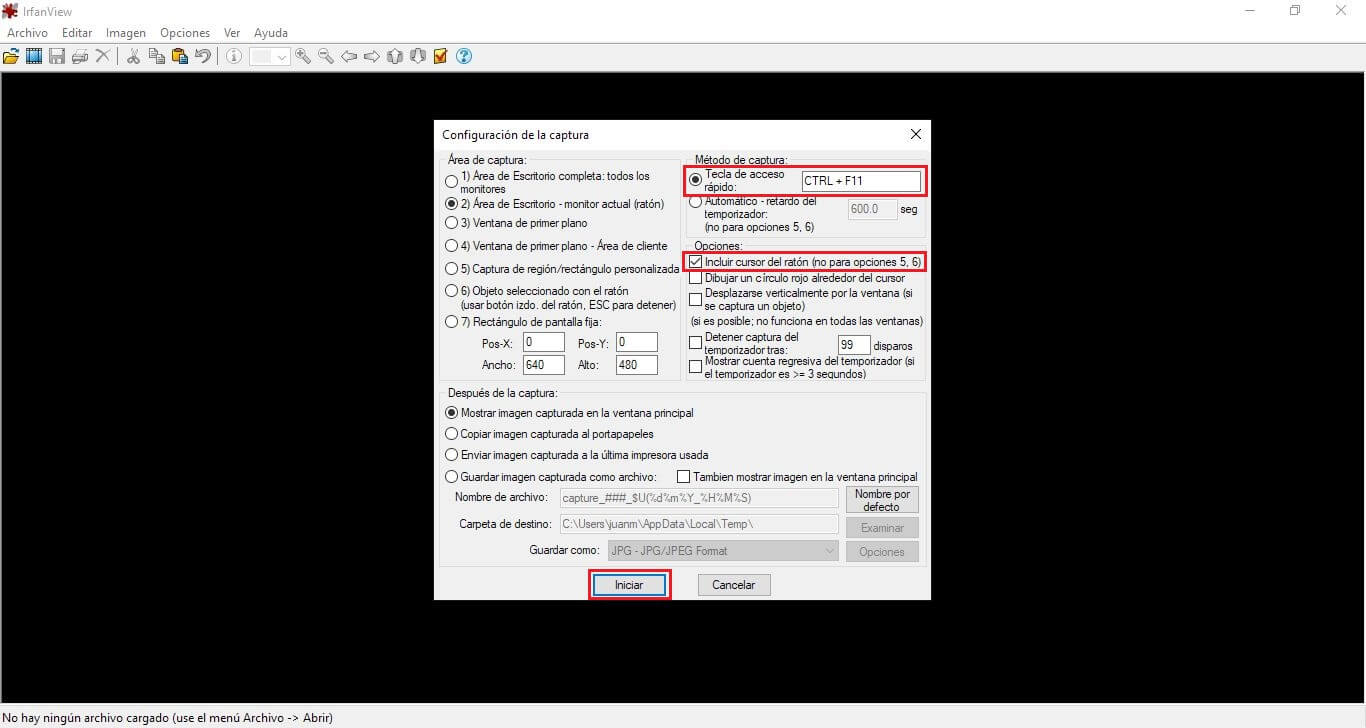Open image information icon
This screenshot has width=1366, height=728.
pos(234,57)
